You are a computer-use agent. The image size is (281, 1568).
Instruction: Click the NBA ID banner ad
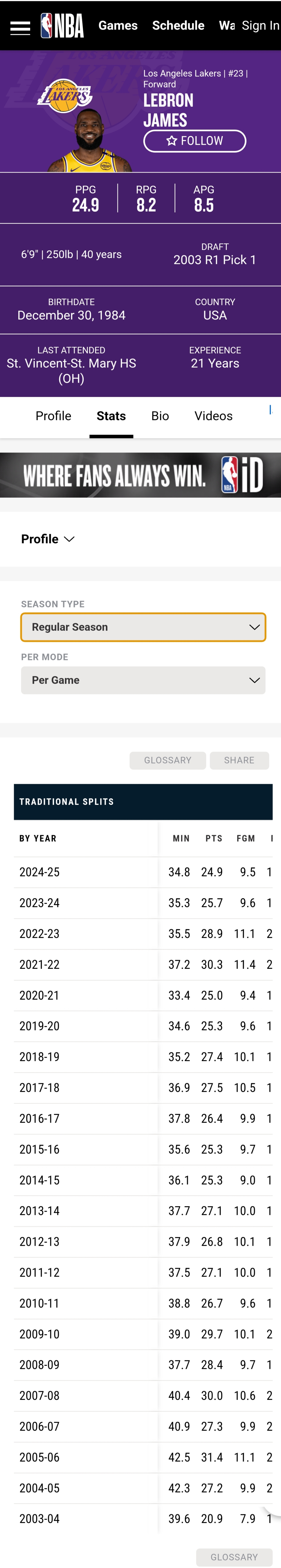[x=140, y=475]
